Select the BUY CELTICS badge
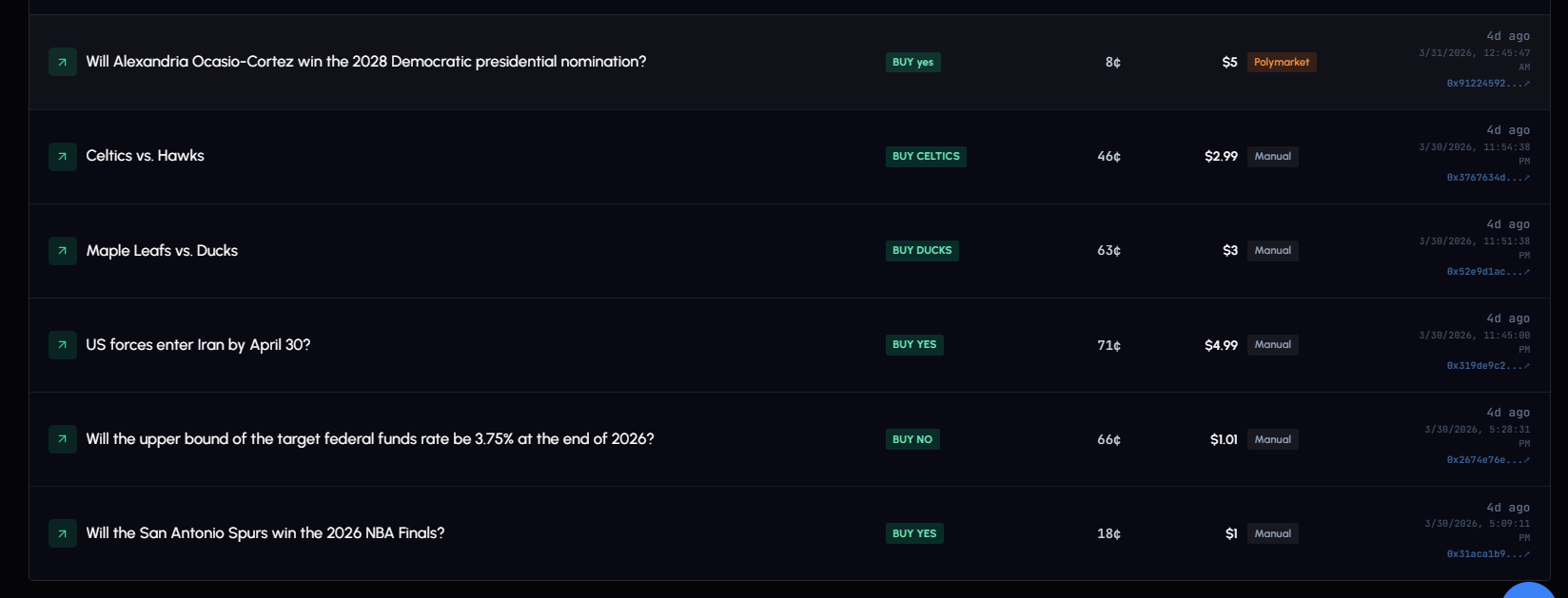 point(925,156)
